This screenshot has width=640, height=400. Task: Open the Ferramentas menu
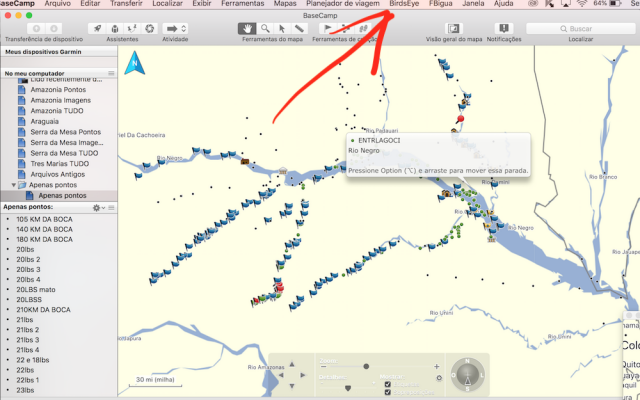click(242, 4)
